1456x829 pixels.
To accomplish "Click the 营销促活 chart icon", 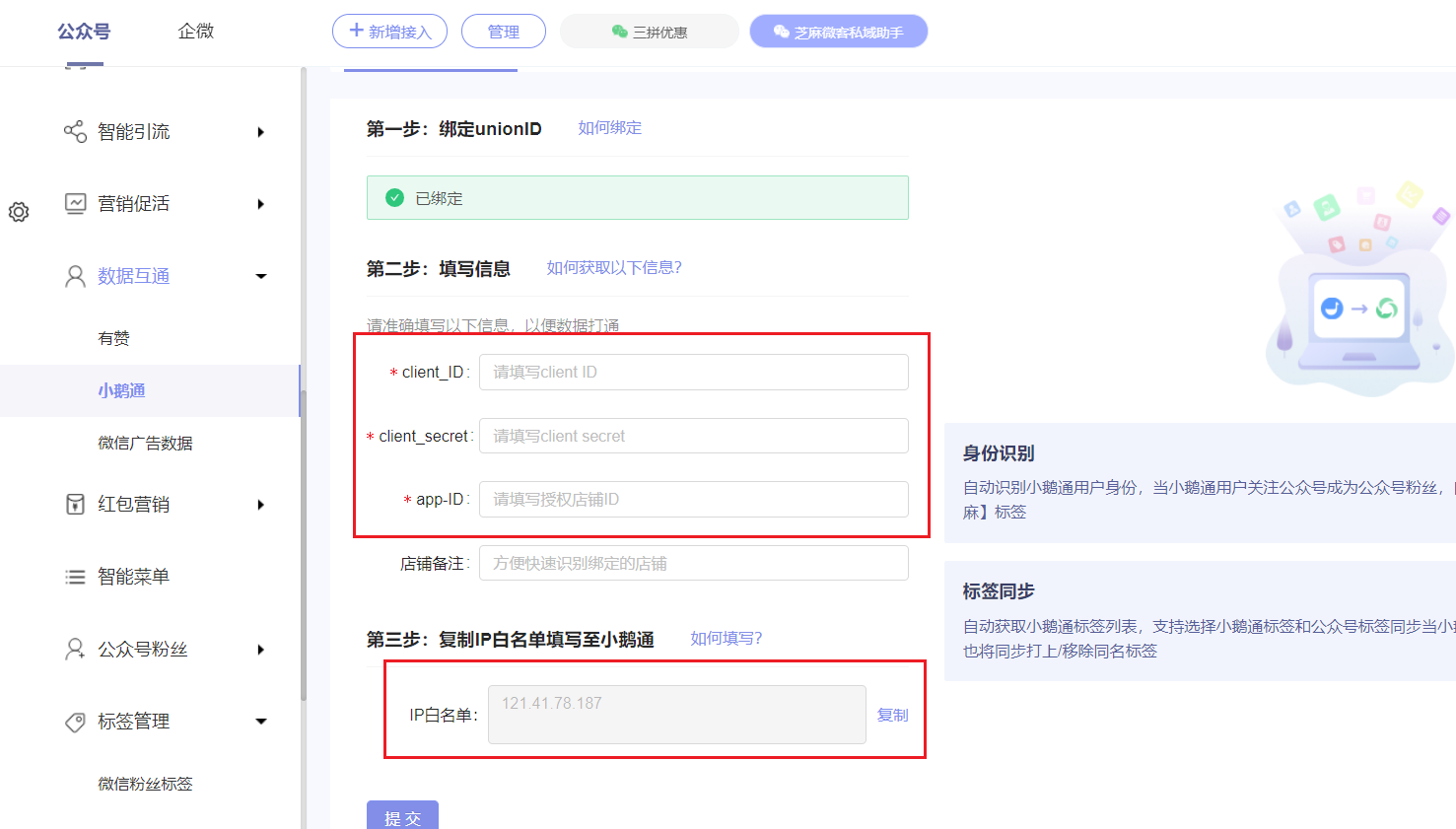I will click(75, 203).
